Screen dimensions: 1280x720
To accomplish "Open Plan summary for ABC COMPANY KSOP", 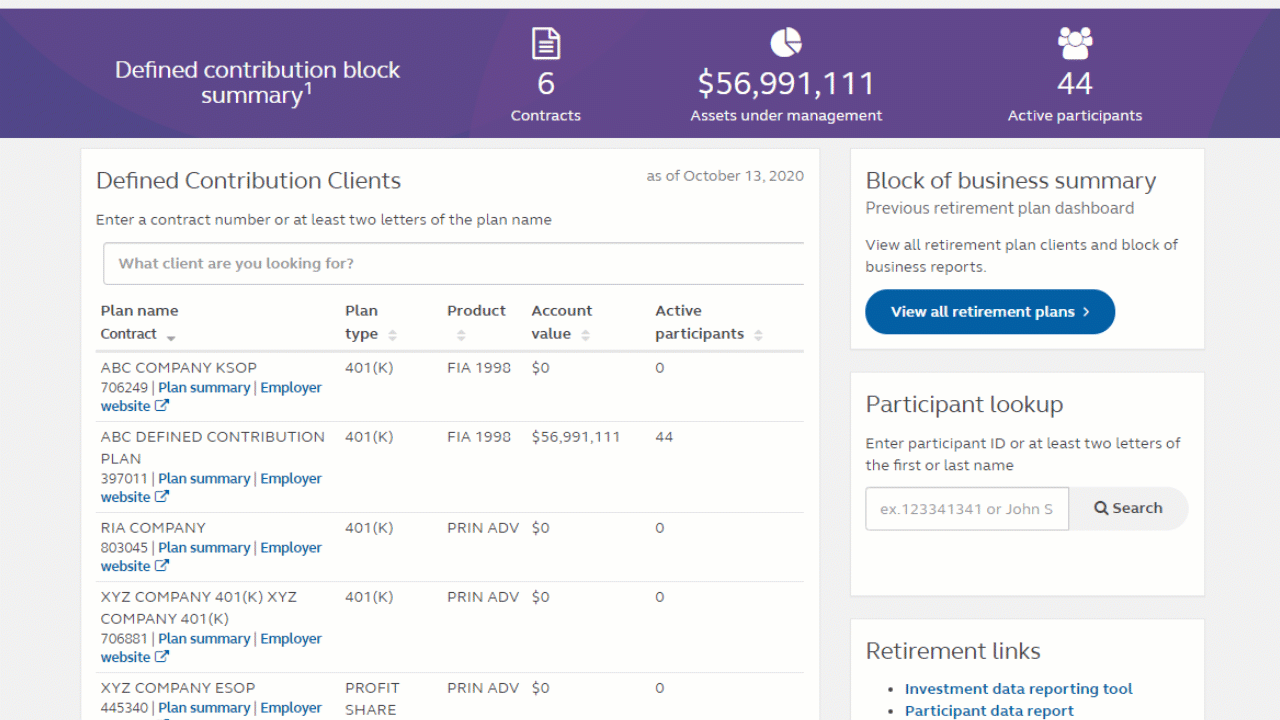I will coord(204,388).
